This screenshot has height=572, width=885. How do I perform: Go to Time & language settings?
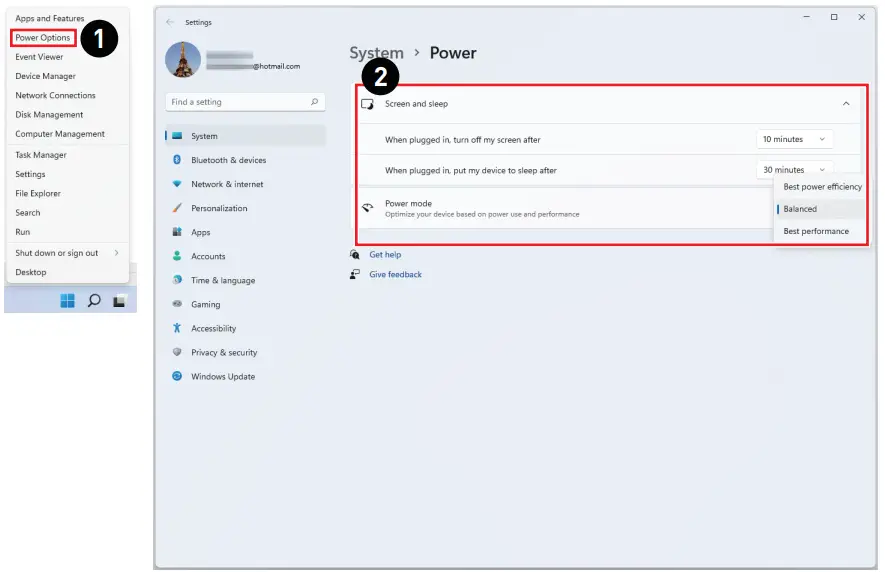(223, 280)
